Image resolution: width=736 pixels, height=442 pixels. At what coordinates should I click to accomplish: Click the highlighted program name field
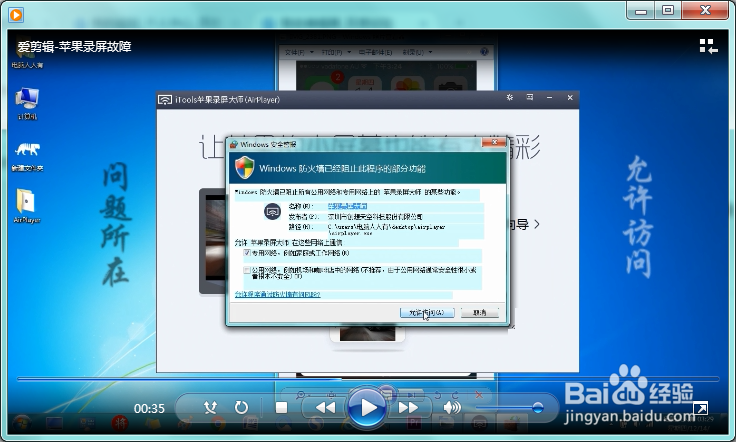coord(347,206)
